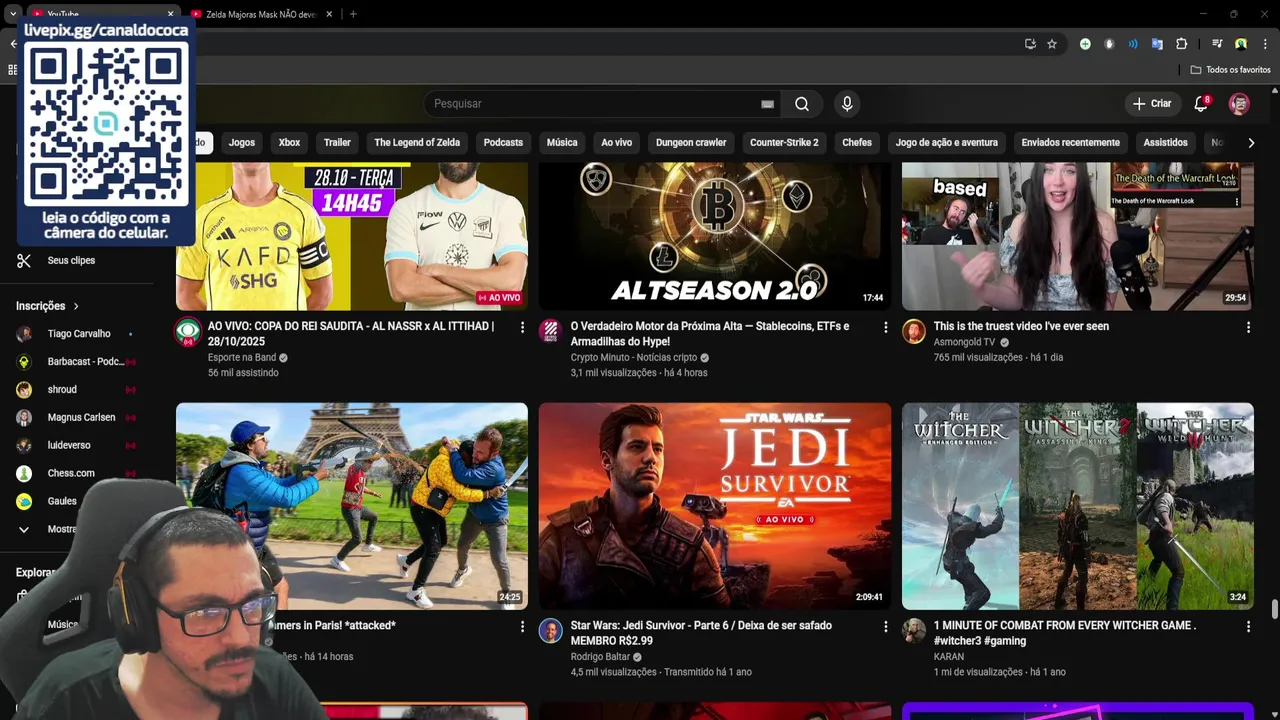This screenshot has width=1280, height=720.
Task: Activate voice search microphone icon
Action: [847, 104]
